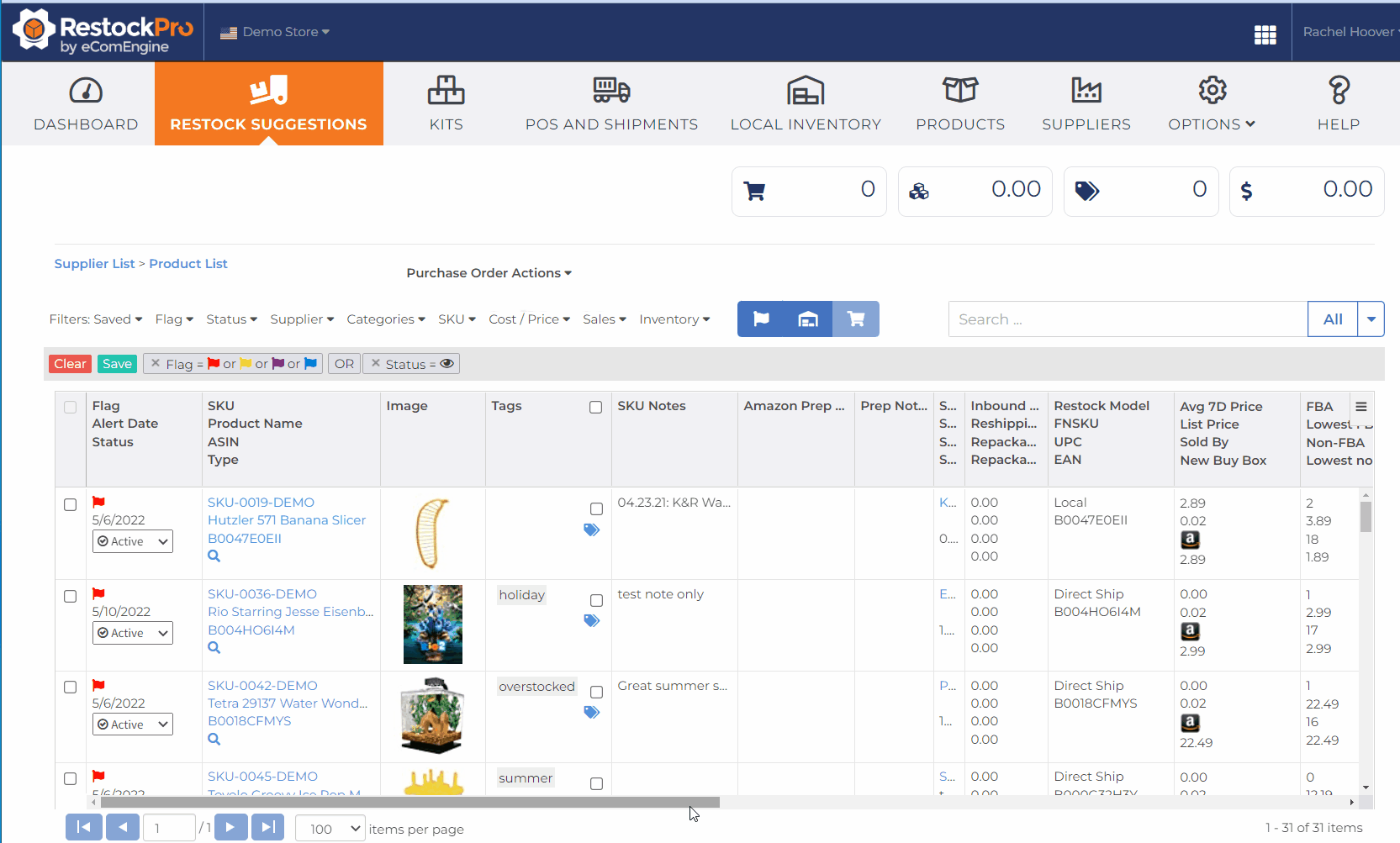Viewport: 1400px width, 843px height.
Task: Select the SKU-0019-DEMO row checkbox
Action: click(x=71, y=505)
